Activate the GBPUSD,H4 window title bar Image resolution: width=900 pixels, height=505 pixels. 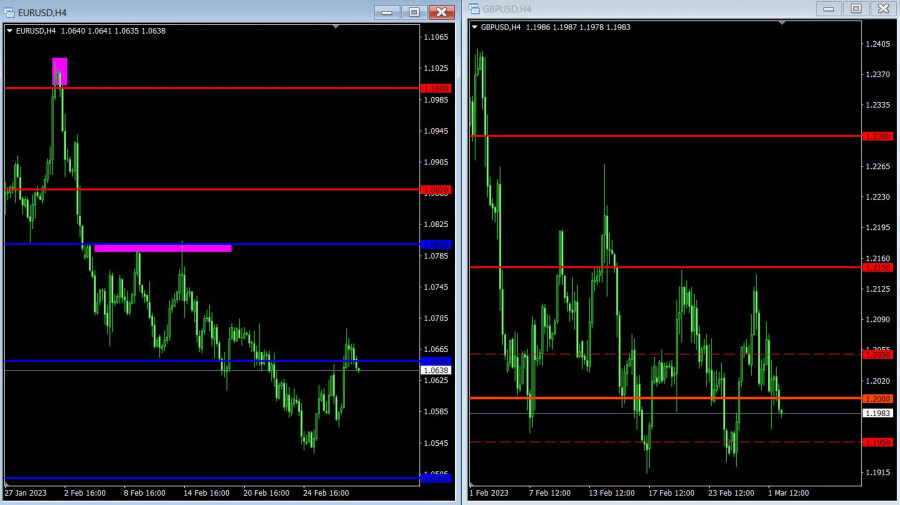point(640,9)
